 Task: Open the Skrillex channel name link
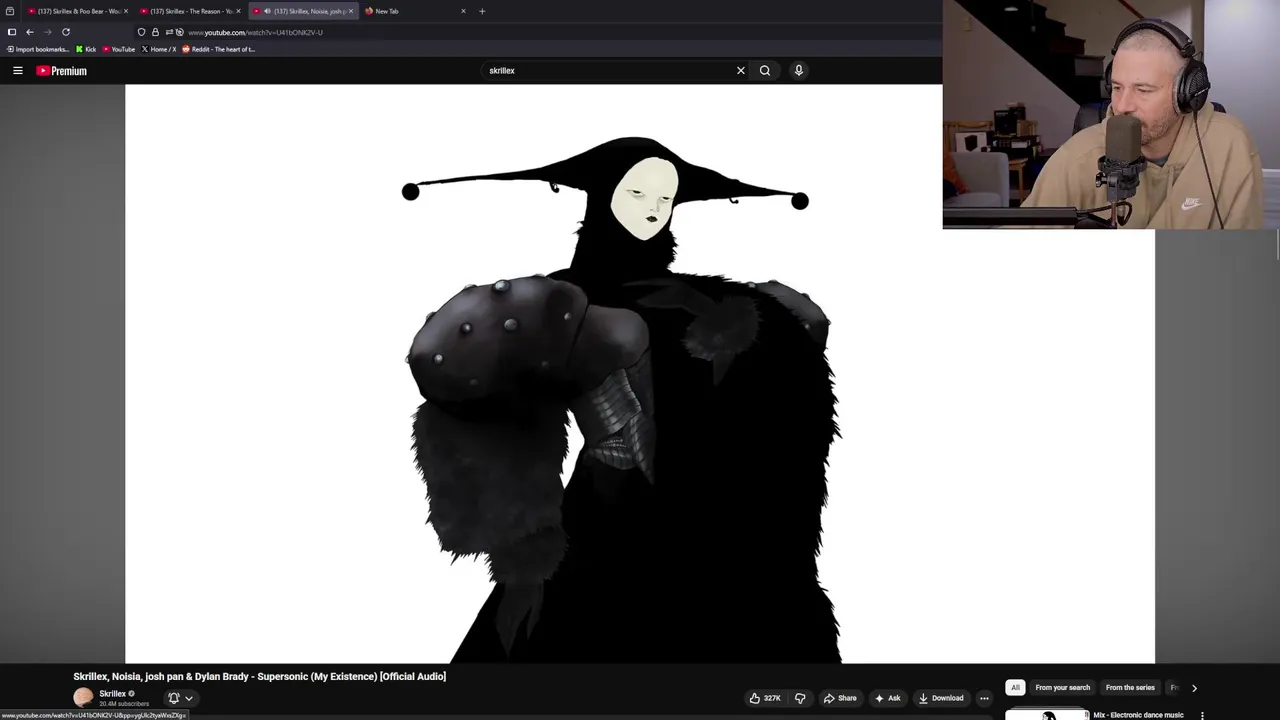(112, 694)
